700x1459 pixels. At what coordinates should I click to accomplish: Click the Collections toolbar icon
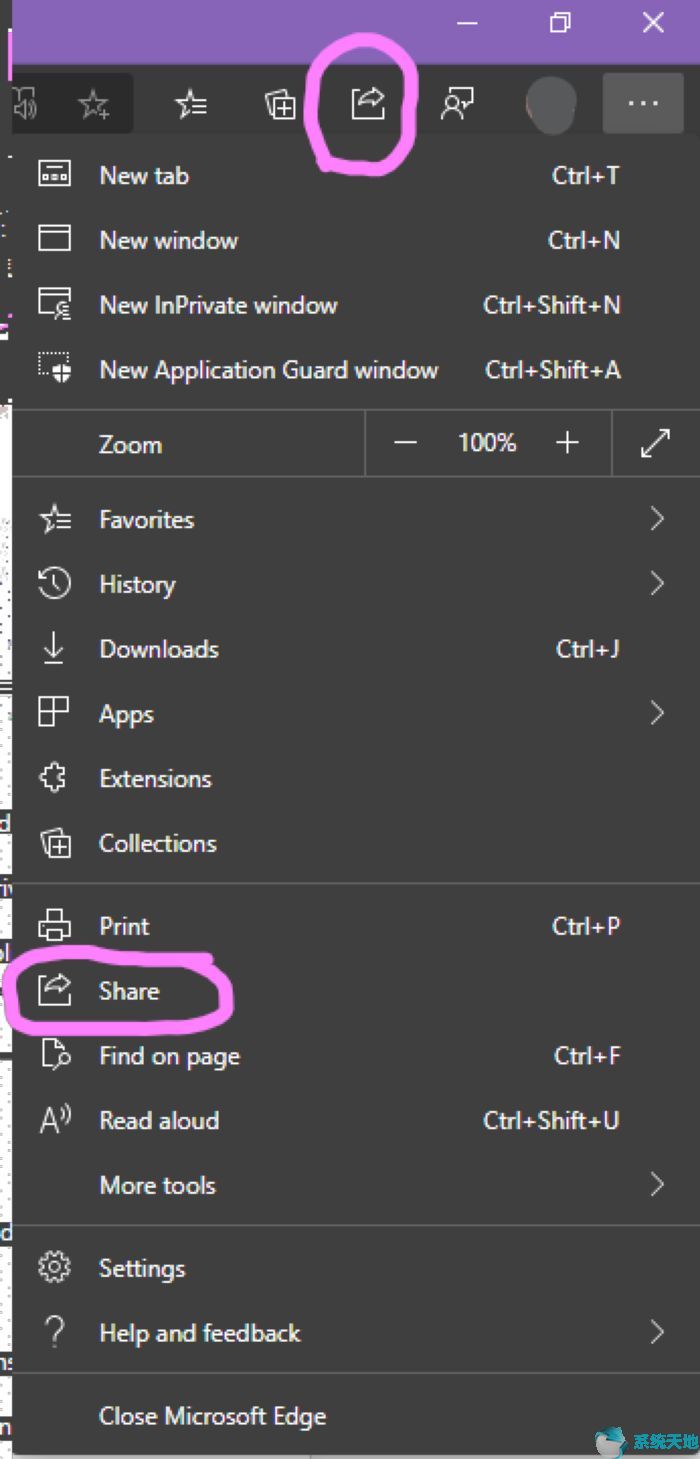(280, 103)
